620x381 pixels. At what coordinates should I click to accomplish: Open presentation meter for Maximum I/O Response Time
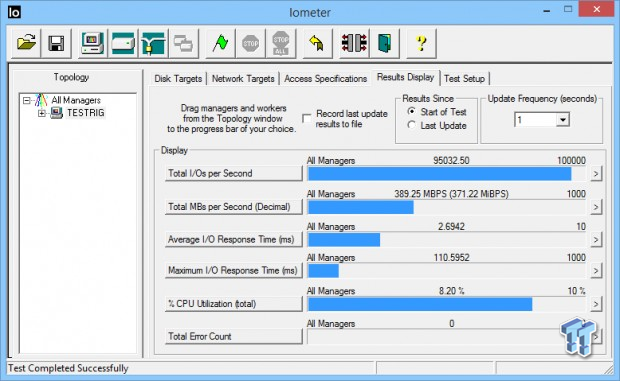[x=596, y=271]
